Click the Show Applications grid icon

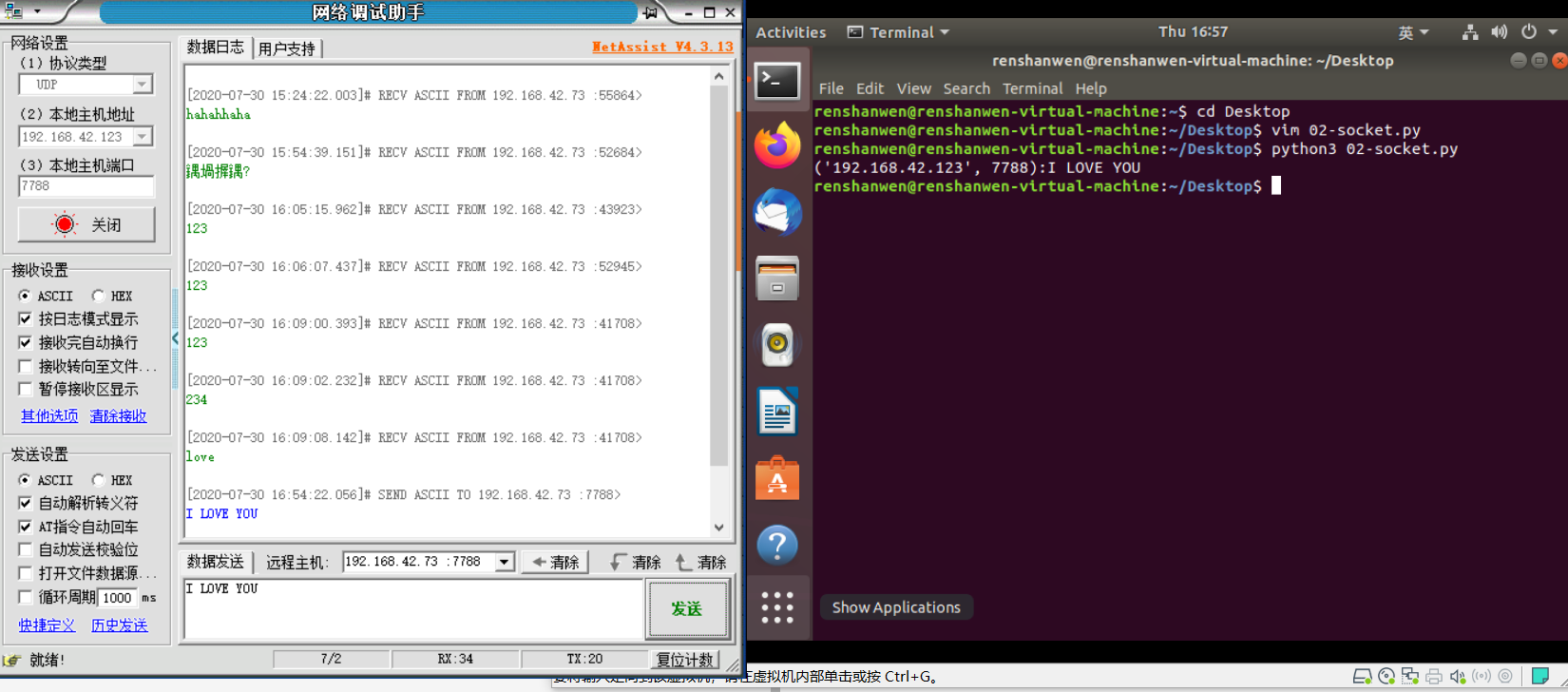pyautogui.click(x=777, y=606)
